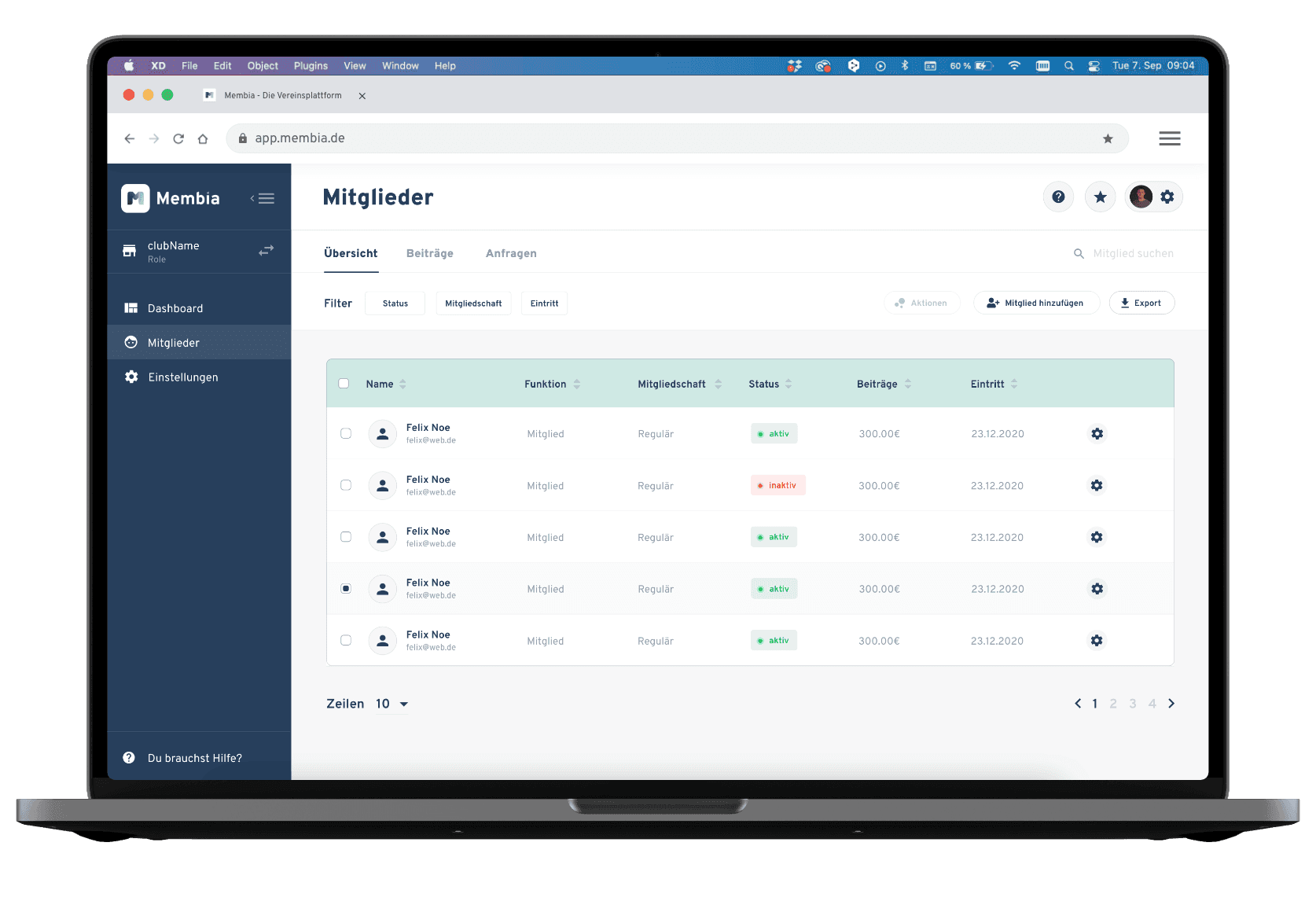Click the member search magnifier icon
Image resolution: width=1316 pixels, height=916 pixels.
pyautogui.click(x=1079, y=253)
